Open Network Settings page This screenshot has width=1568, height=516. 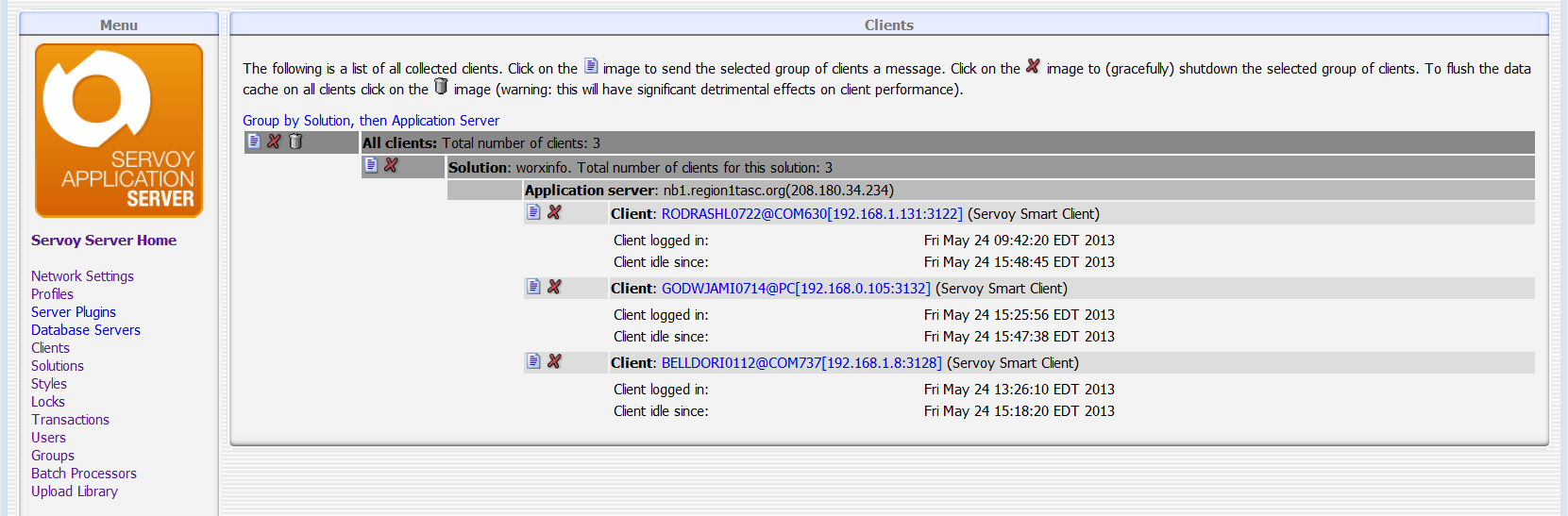pyautogui.click(x=82, y=276)
